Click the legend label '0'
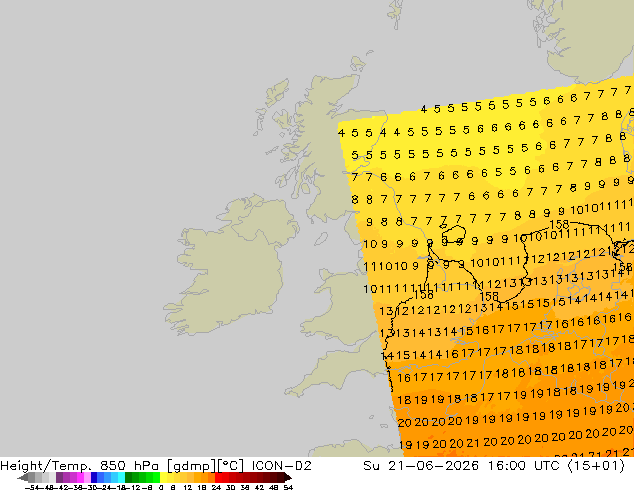 (161, 488)
